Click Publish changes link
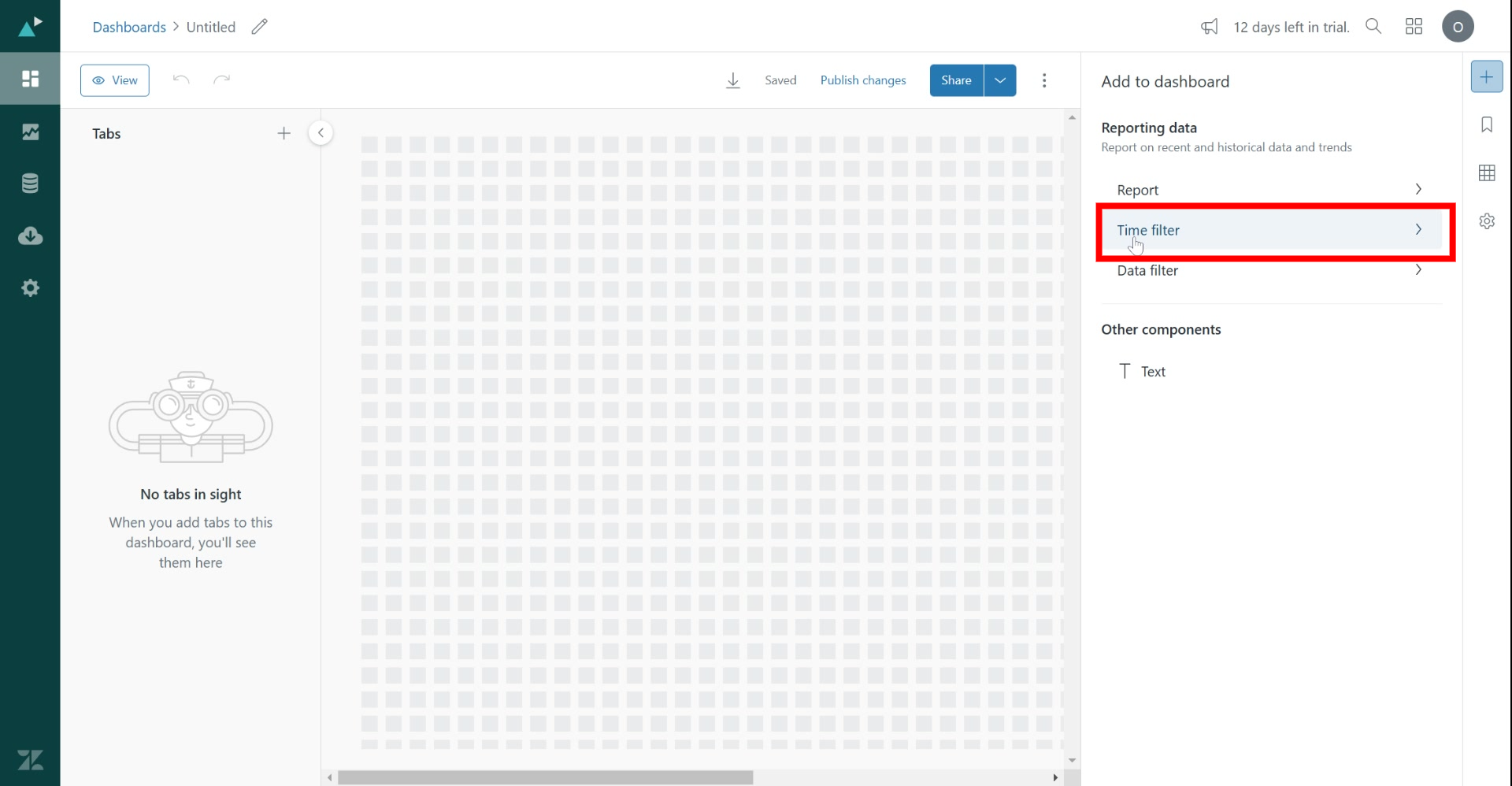This screenshot has width=1512, height=786. (862, 80)
